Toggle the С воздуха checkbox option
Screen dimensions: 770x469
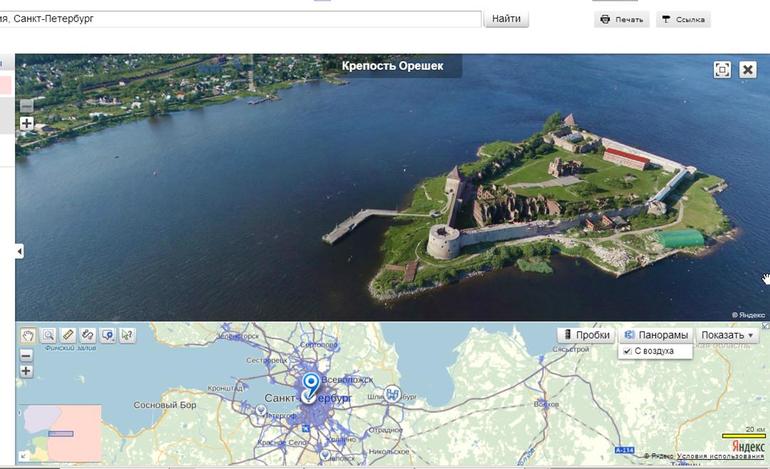627,351
